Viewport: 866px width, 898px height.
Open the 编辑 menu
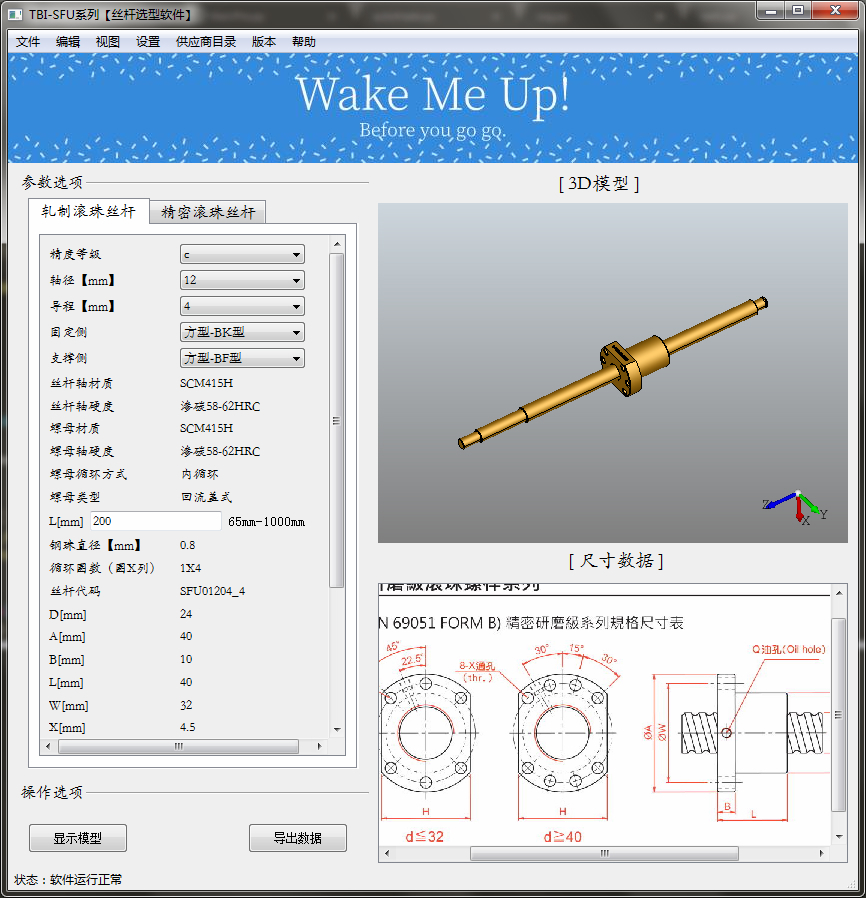[x=67, y=41]
